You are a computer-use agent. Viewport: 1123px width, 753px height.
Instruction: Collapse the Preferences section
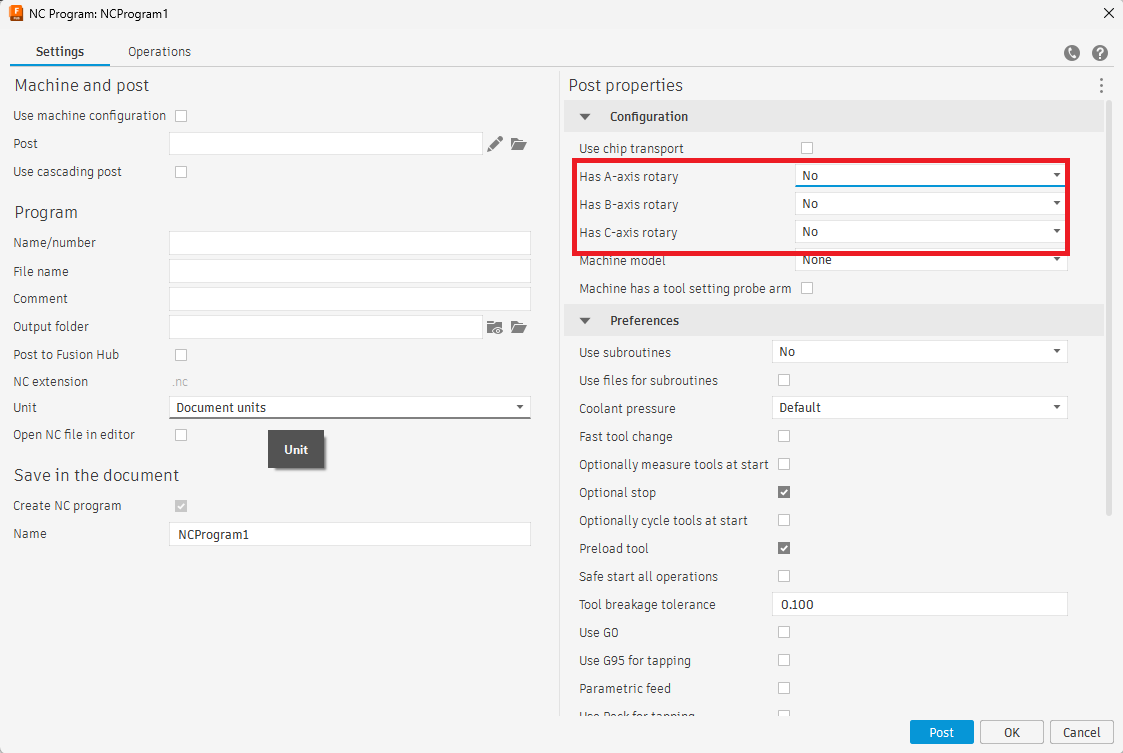[x=585, y=321]
